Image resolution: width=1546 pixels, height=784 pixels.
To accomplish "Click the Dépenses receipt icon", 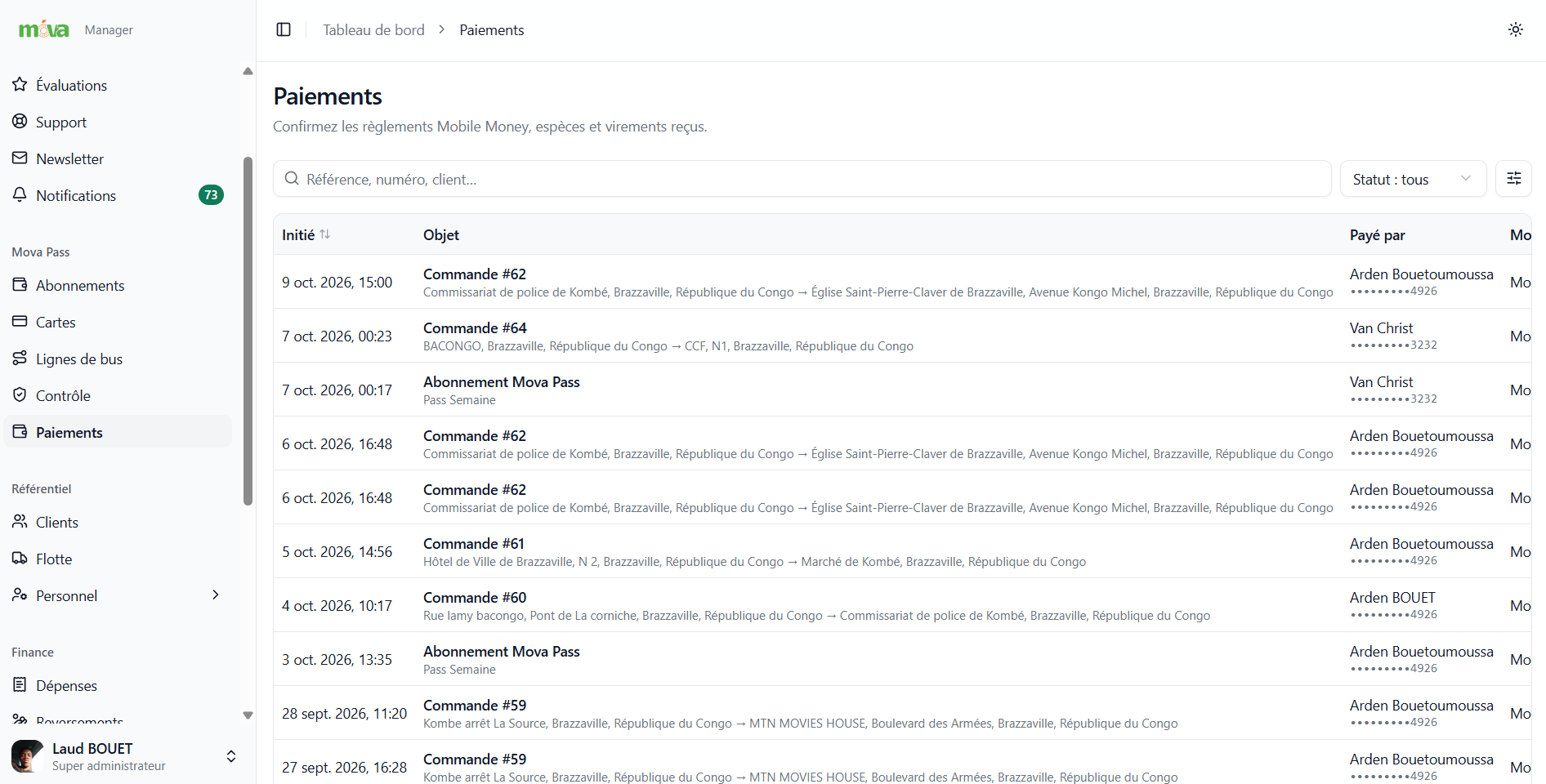I will [x=20, y=684].
